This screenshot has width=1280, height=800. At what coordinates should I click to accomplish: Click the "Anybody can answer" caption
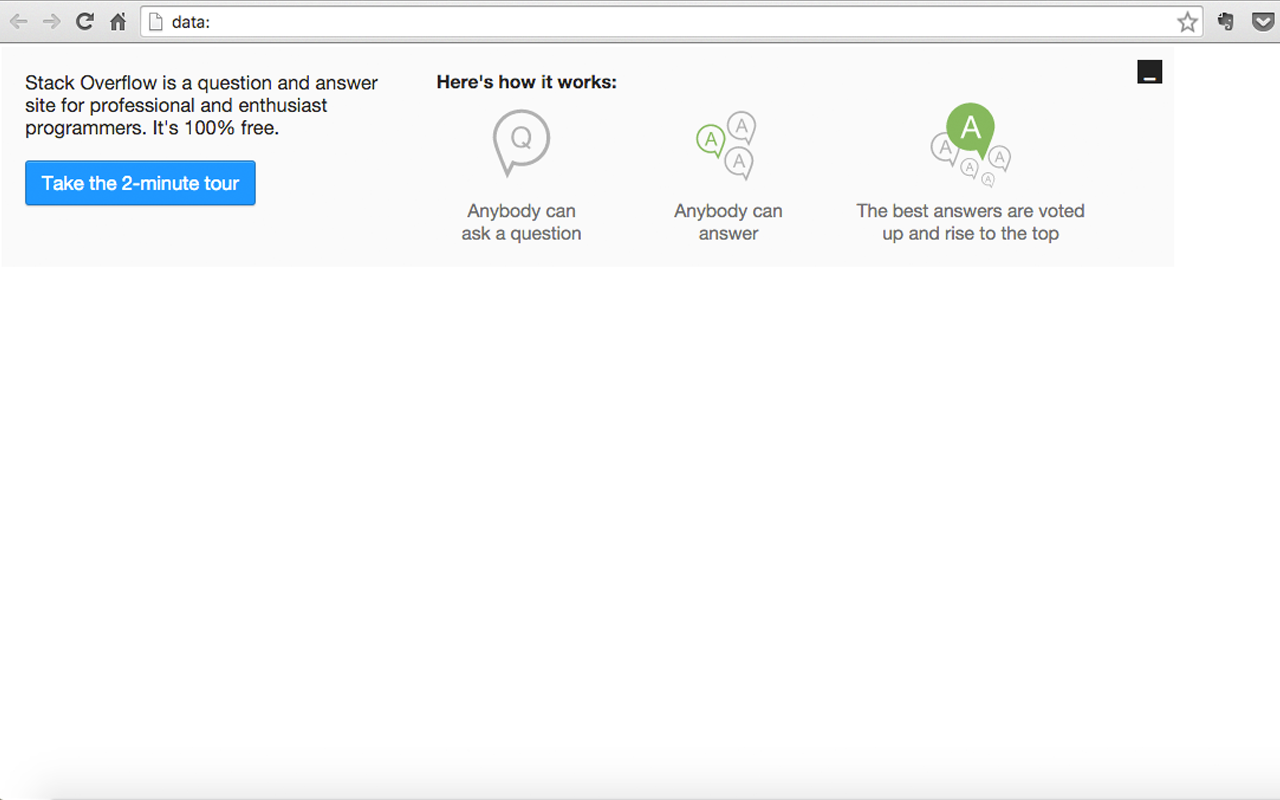pyautogui.click(x=728, y=222)
